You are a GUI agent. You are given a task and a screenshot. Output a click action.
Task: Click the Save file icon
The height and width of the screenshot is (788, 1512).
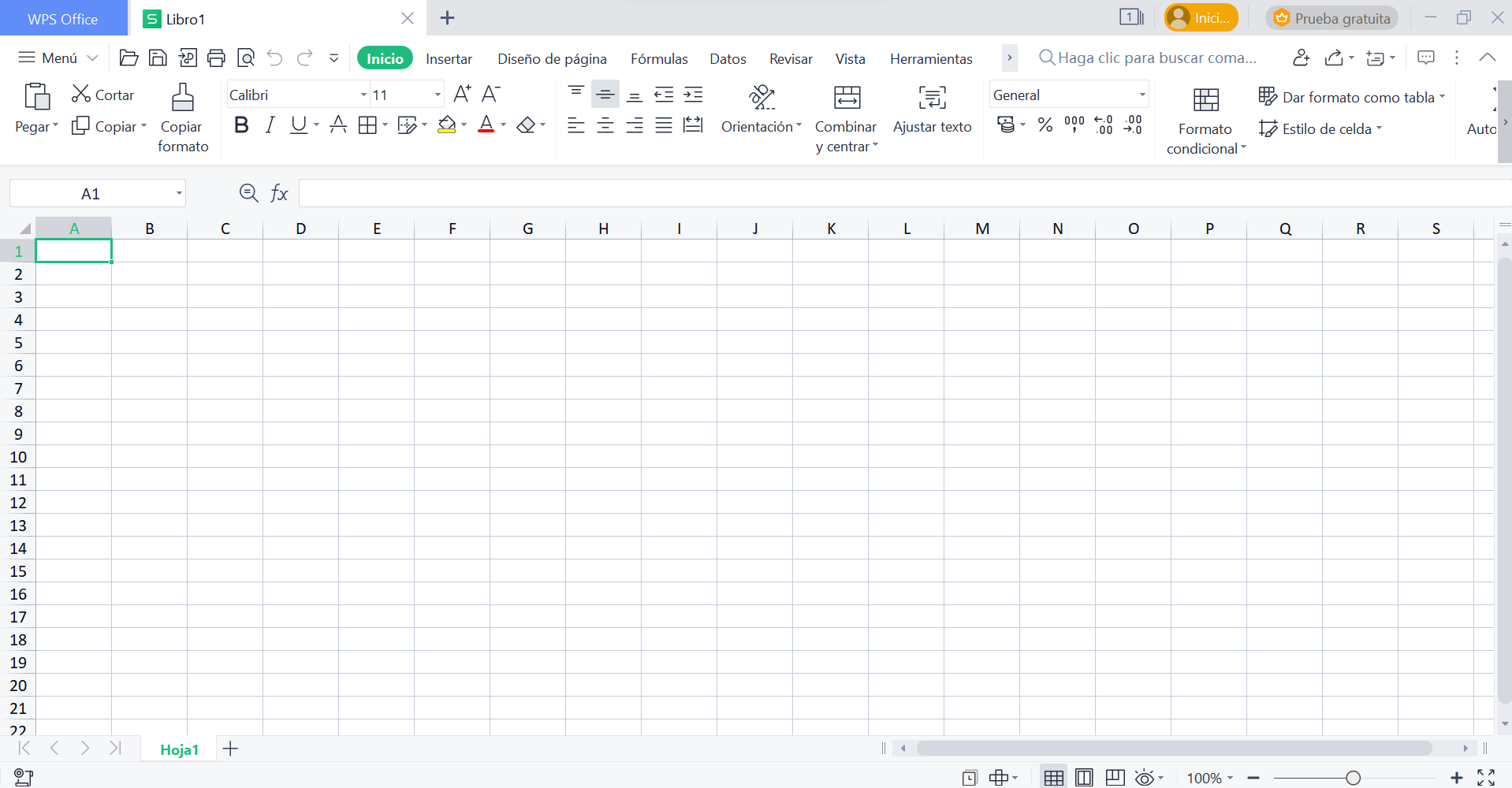coord(158,58)
